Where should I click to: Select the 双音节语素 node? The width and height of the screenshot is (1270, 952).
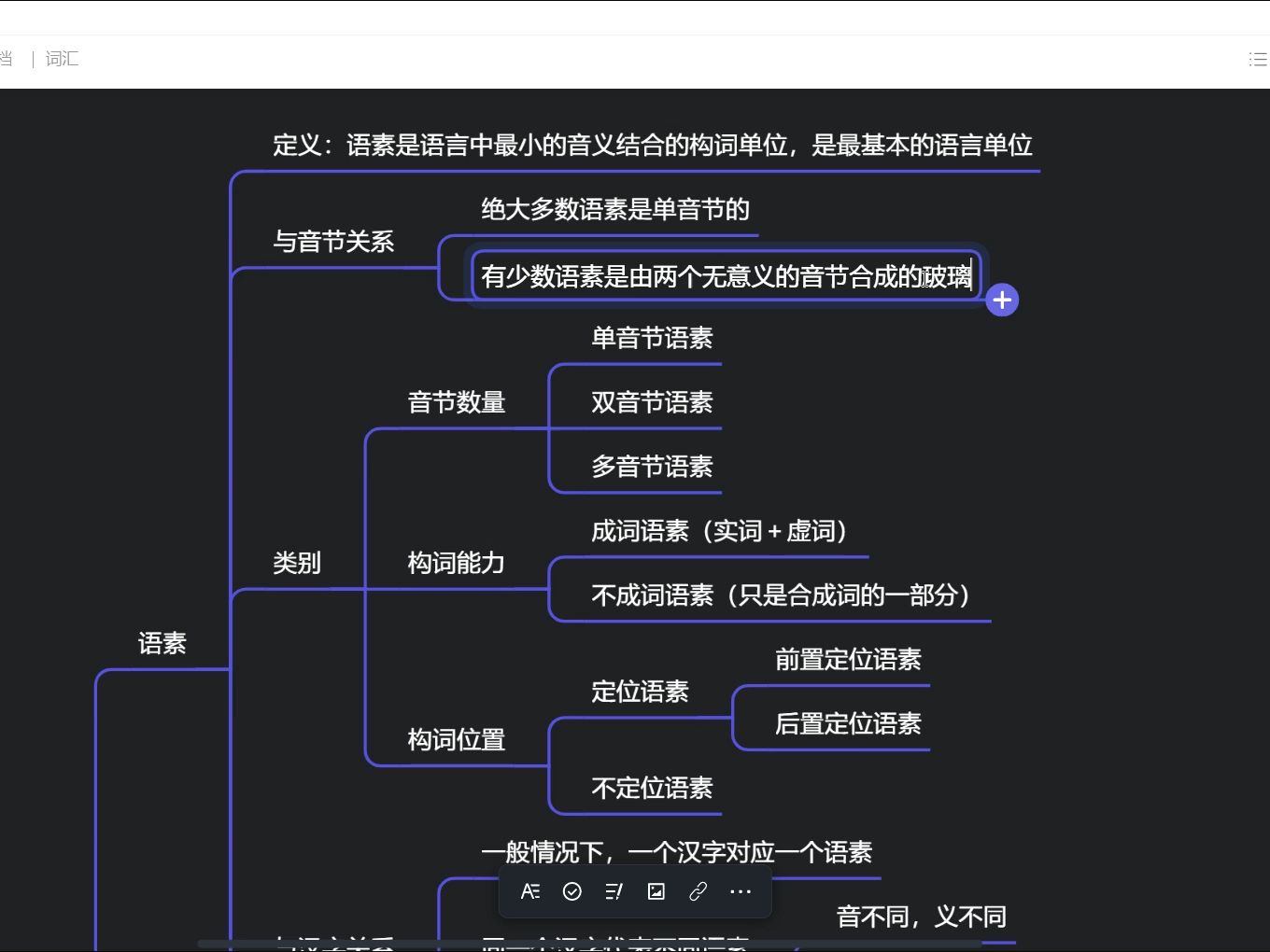[652, 402]
